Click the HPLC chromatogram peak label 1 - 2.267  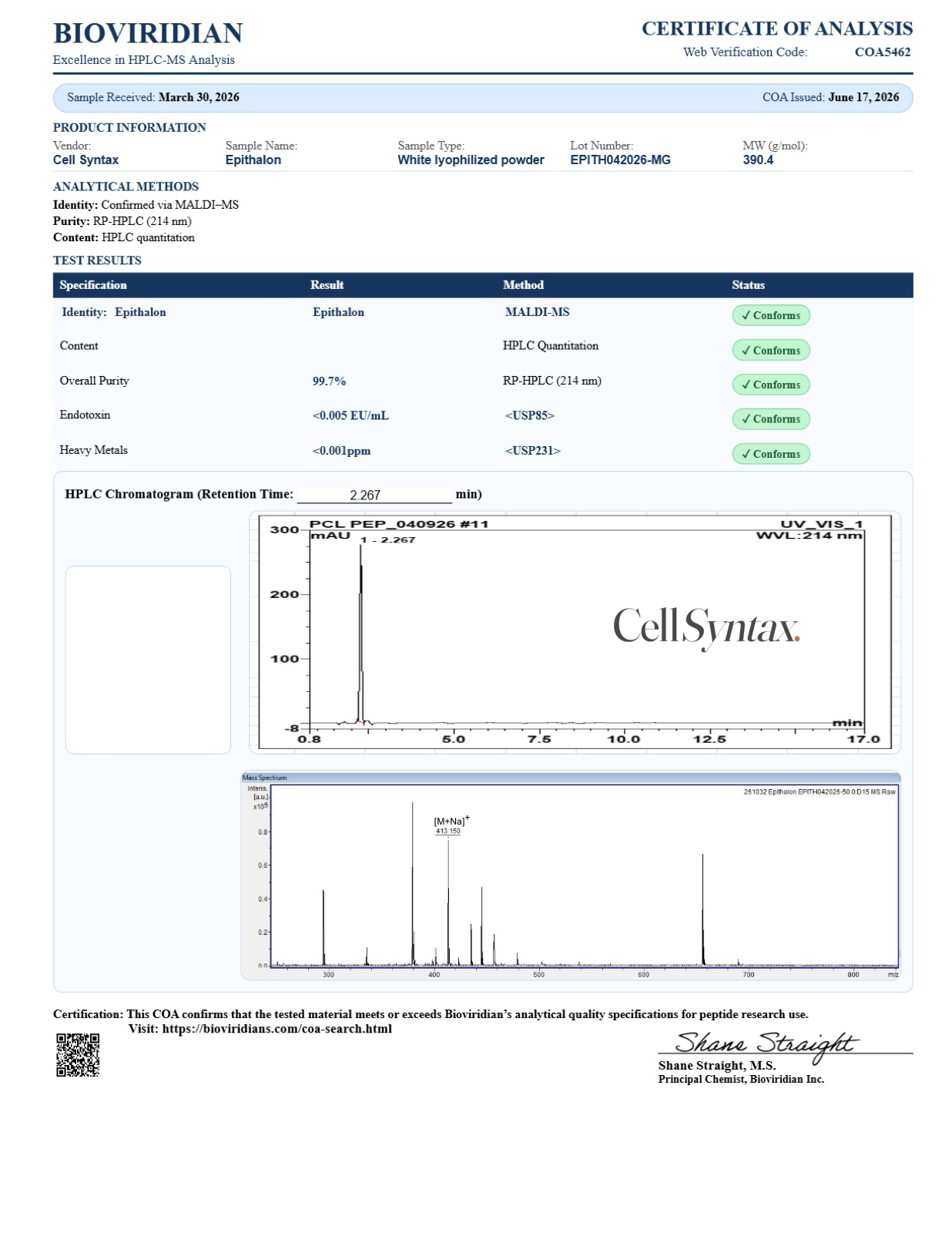pyautogui.click(x=387, y=540)
